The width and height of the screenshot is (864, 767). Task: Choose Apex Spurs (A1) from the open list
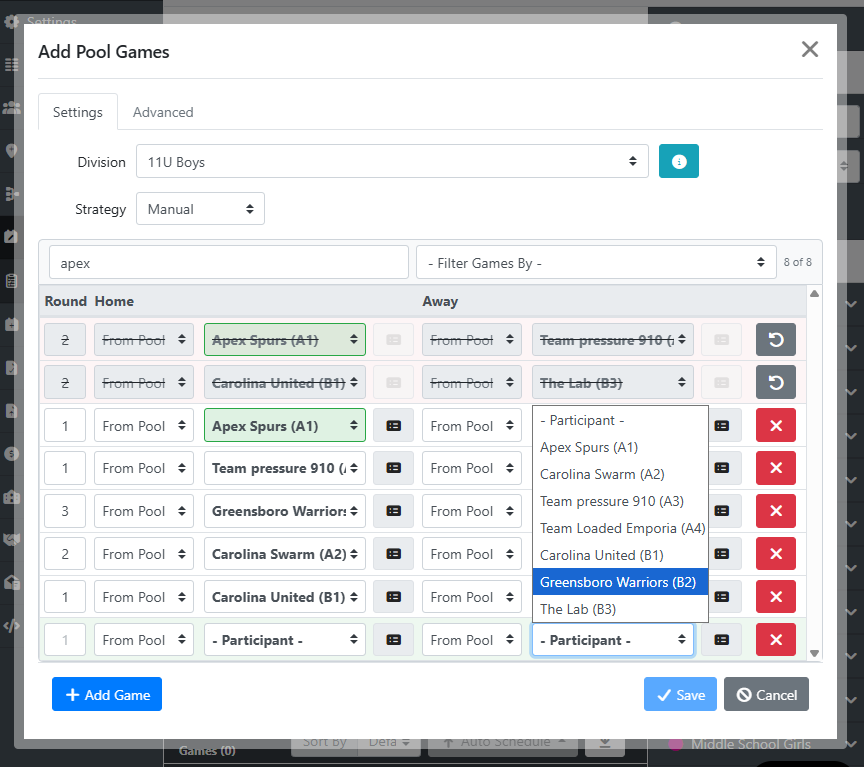(x=620, y=447)
